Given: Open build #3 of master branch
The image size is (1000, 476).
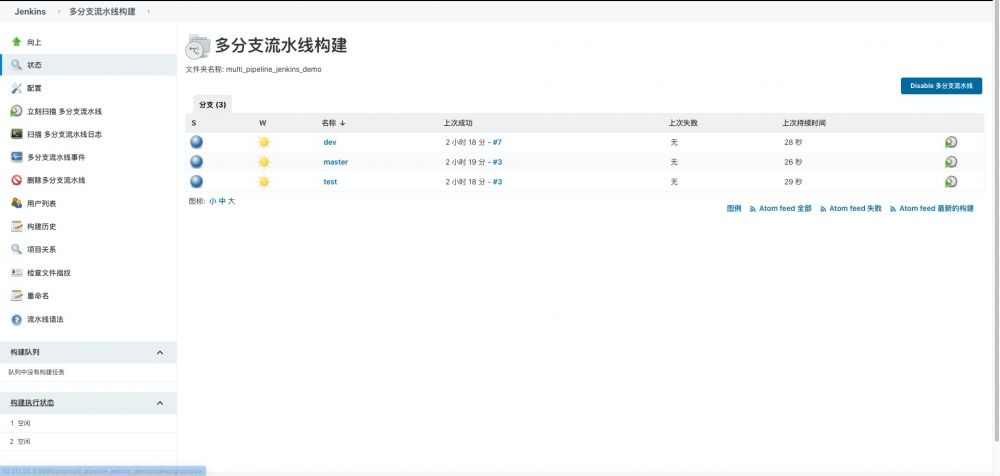Looking at the screenshot, I should tap(497, 162).
